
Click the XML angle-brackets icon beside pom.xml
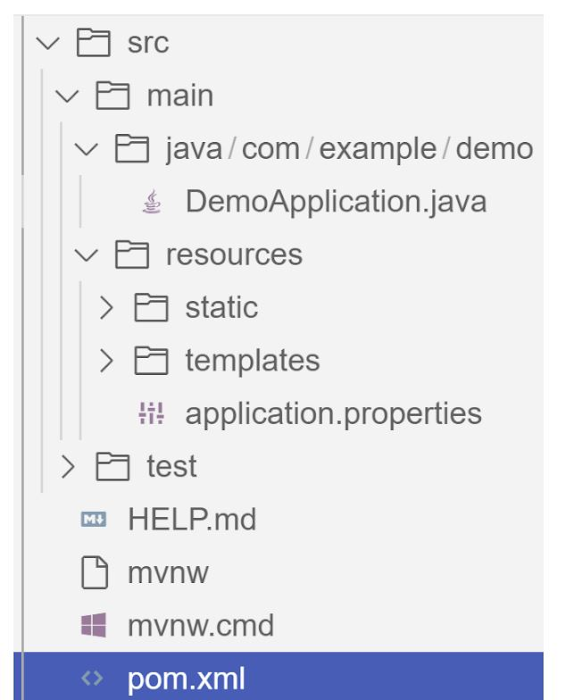(x=92, y=679)
